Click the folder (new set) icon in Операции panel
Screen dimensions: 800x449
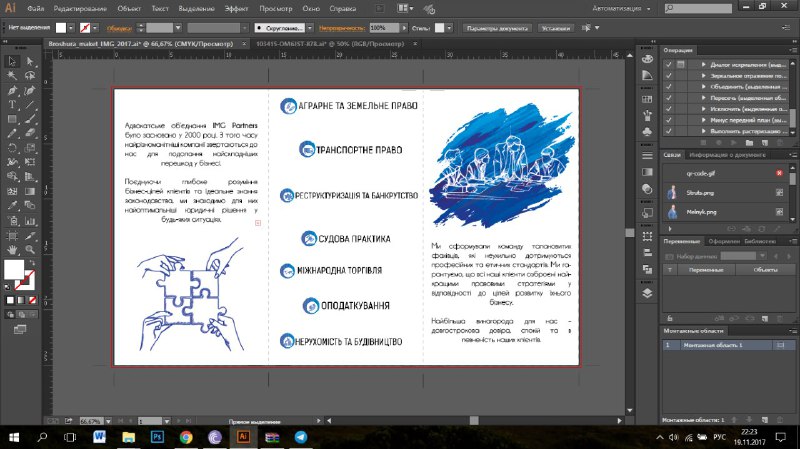[749, 143]
